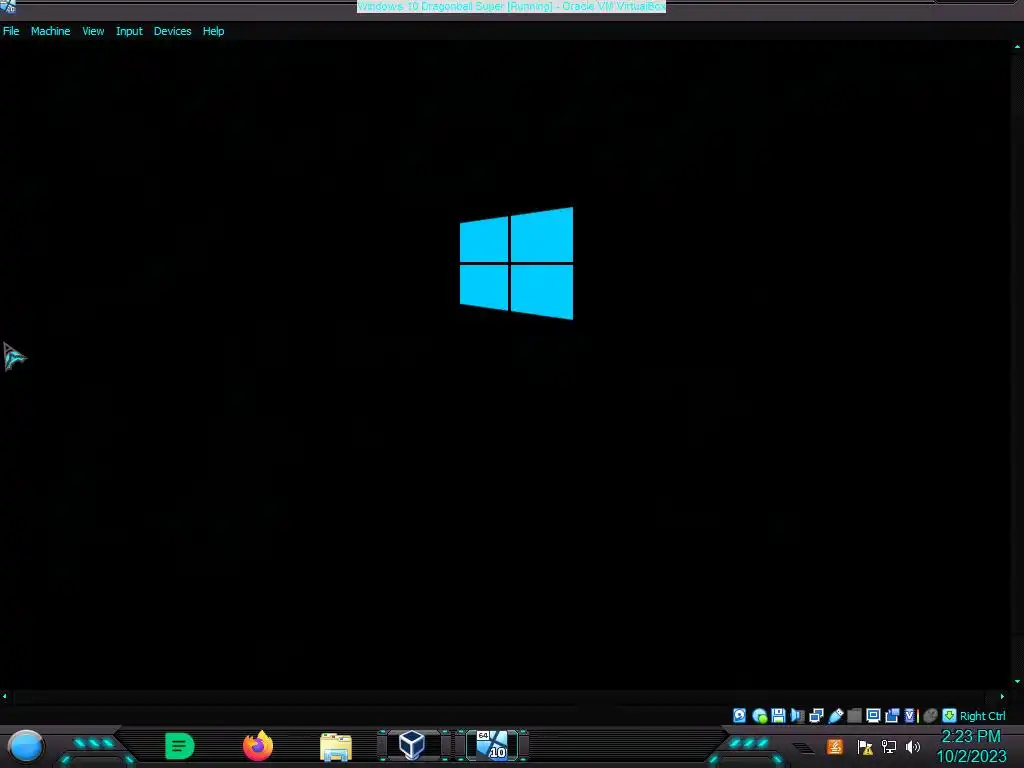Launch Firefox from the taskbar
This screenshot has height=768, width=1024.
tap(258, 746)
